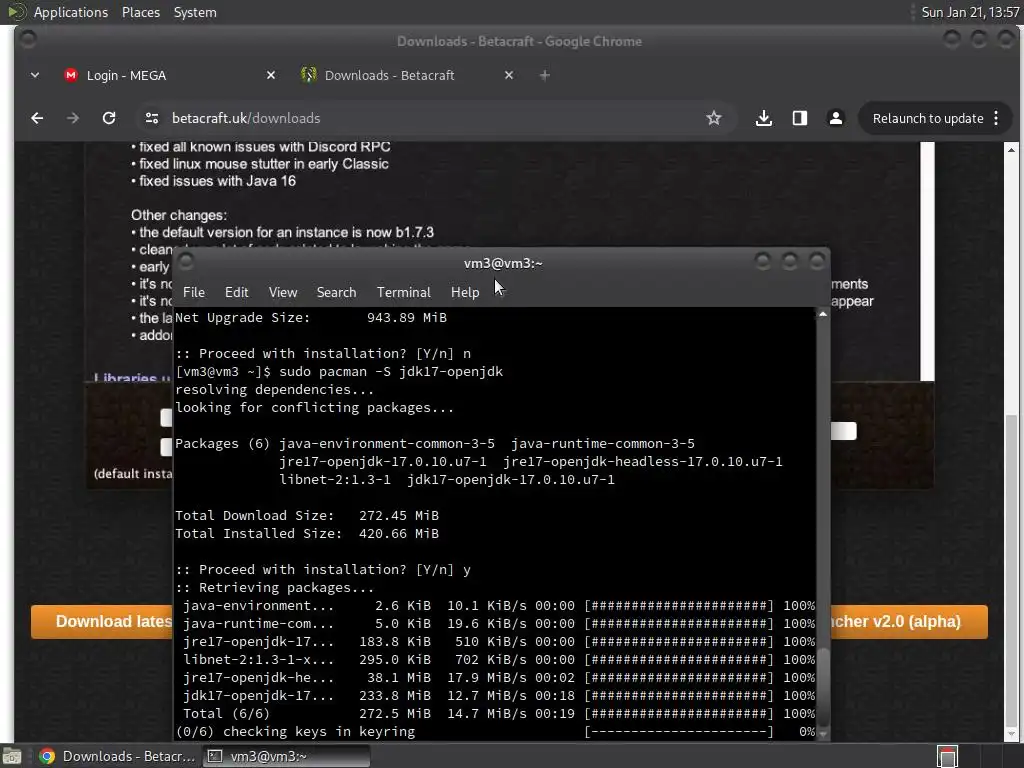The image size is (1024, 768).
Task: Click terminal title vm3@vm3:~
Action: click(503, 263)
